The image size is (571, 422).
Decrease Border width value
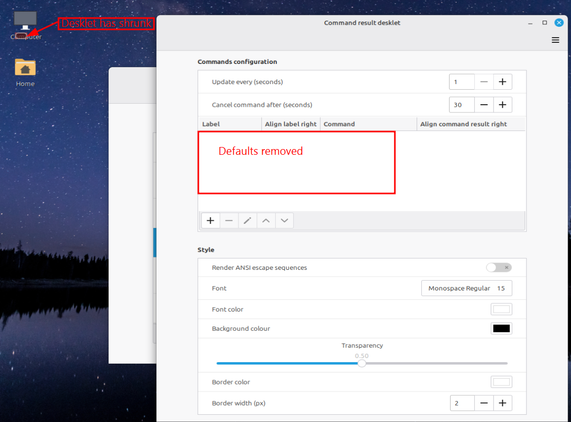point(484,403)
